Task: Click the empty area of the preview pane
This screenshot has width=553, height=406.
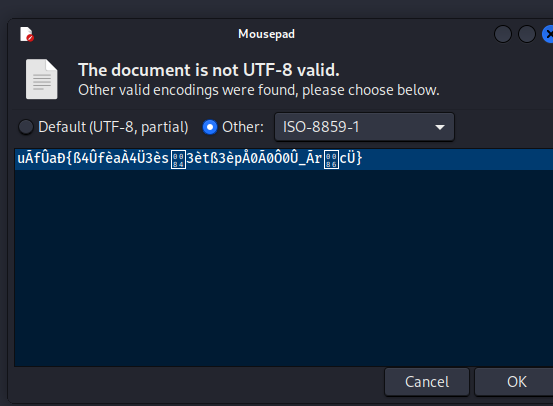Action: coord(284,268)
